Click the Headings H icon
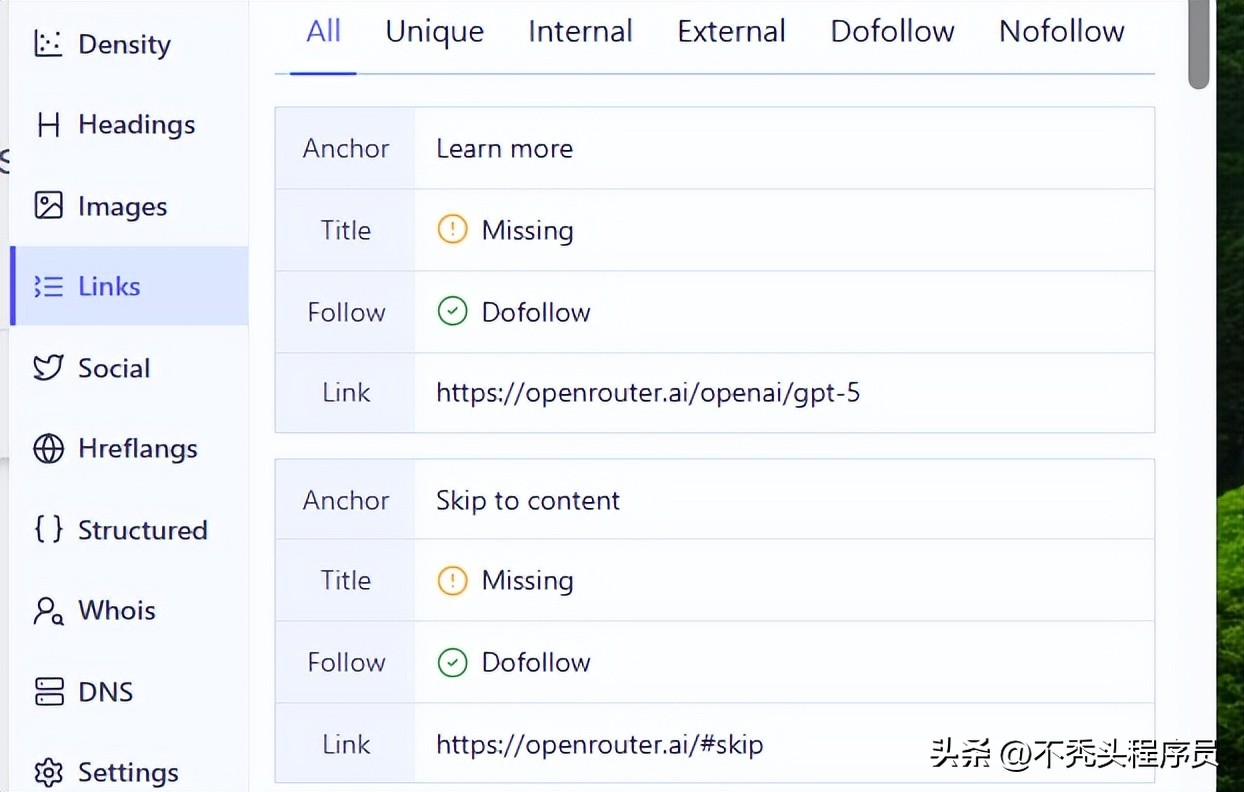 coord(48,125)
